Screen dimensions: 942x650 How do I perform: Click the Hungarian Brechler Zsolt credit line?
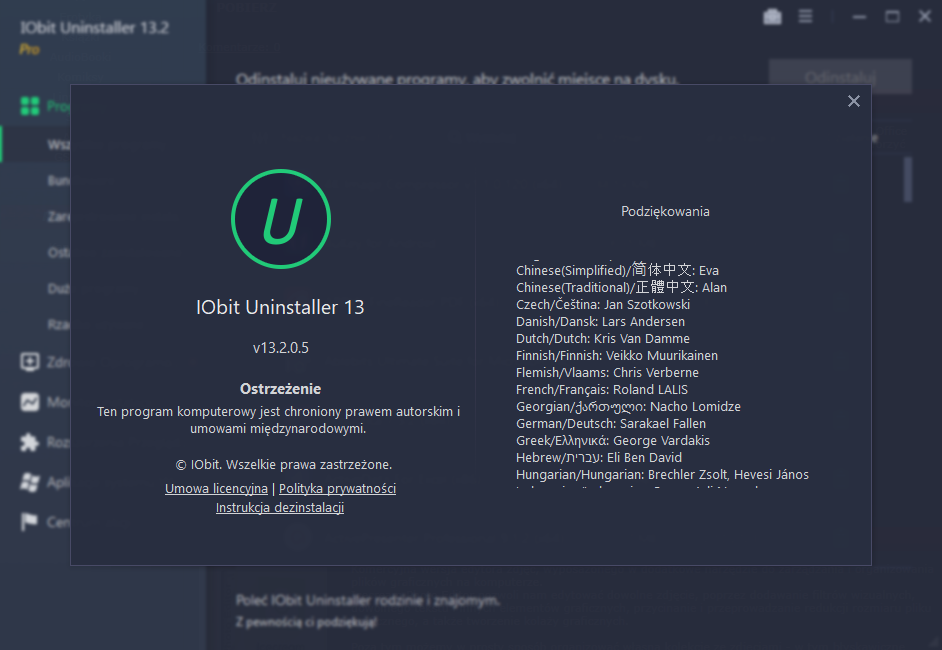[x=662, y=475]
